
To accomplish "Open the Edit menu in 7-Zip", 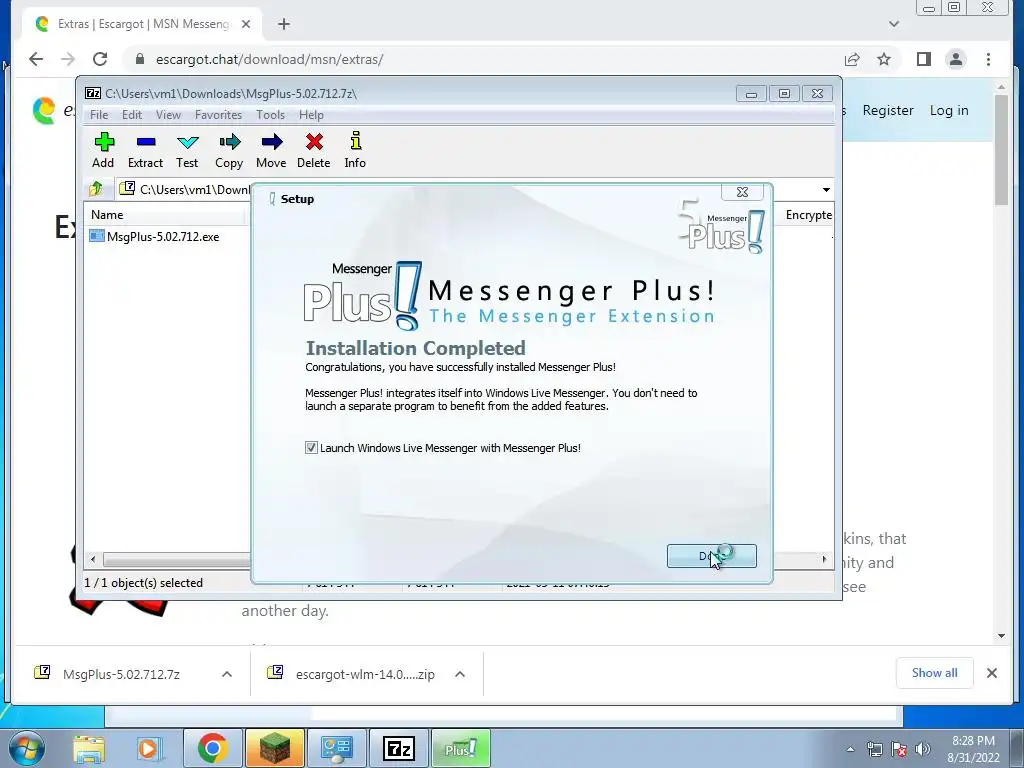I will (x=132, y=115).
